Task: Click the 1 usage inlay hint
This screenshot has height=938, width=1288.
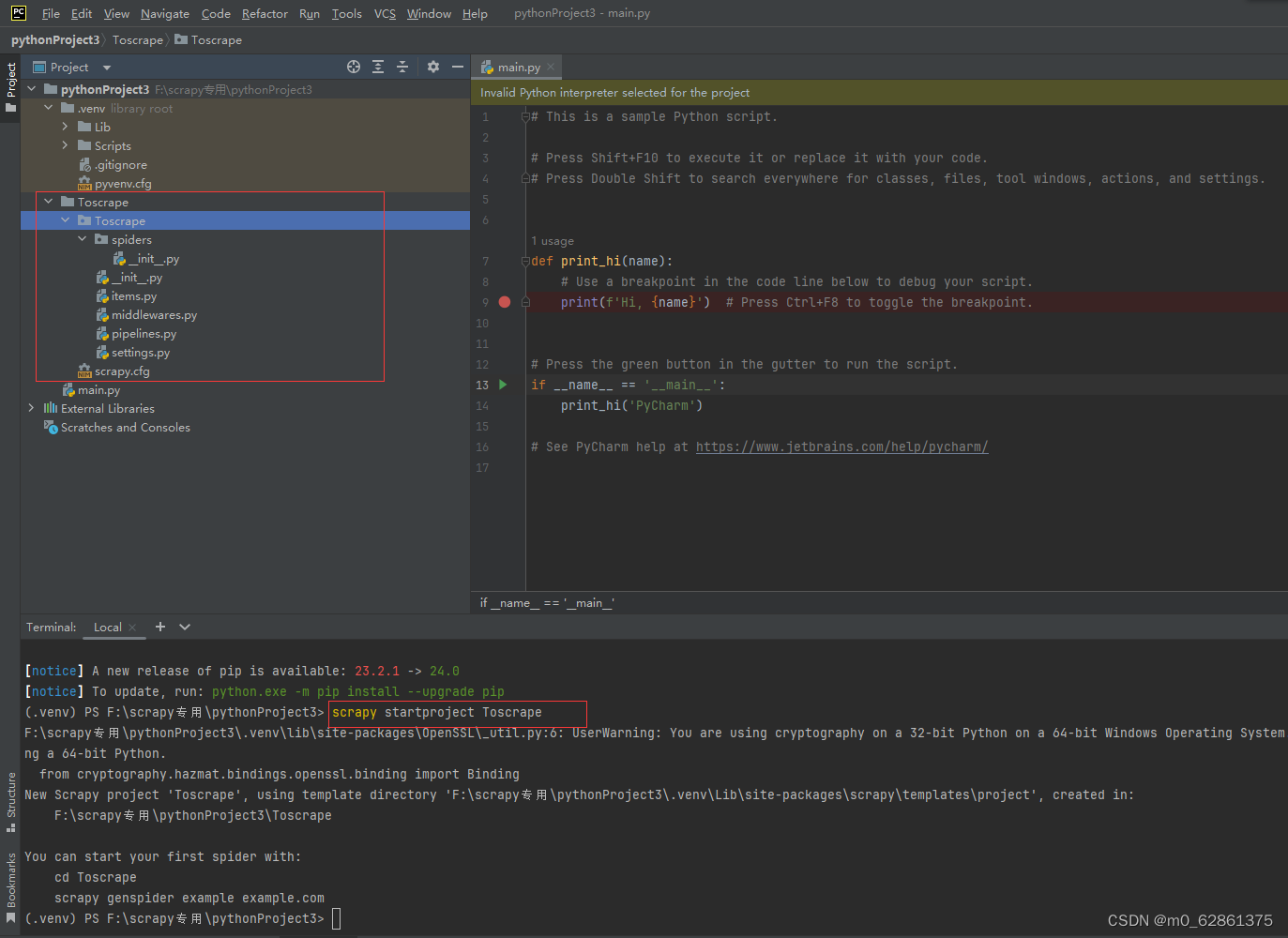Action: [553, 241]
